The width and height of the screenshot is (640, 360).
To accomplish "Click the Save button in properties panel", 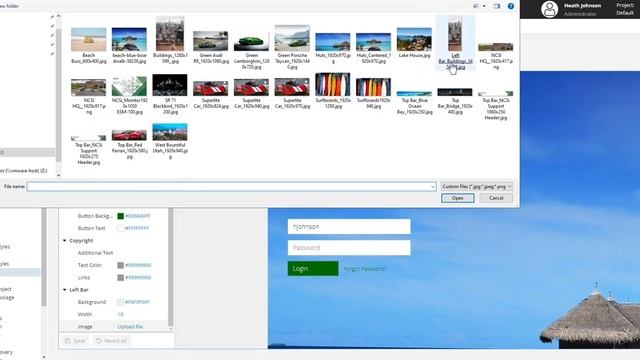I will pyautogui.click(x=75, y=341).
